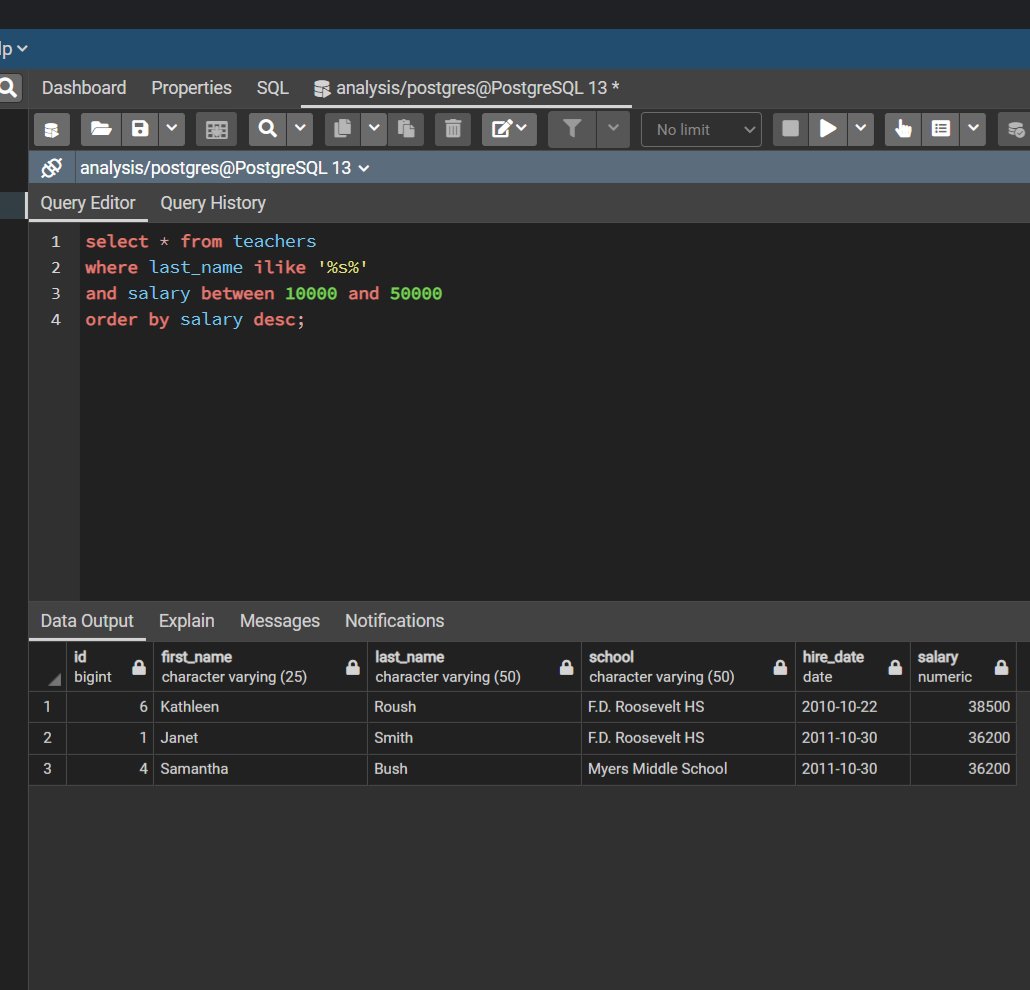Open the No limit rows dropdown
The width and height of the screenshot is (1030, 990).
click(701, 129)
